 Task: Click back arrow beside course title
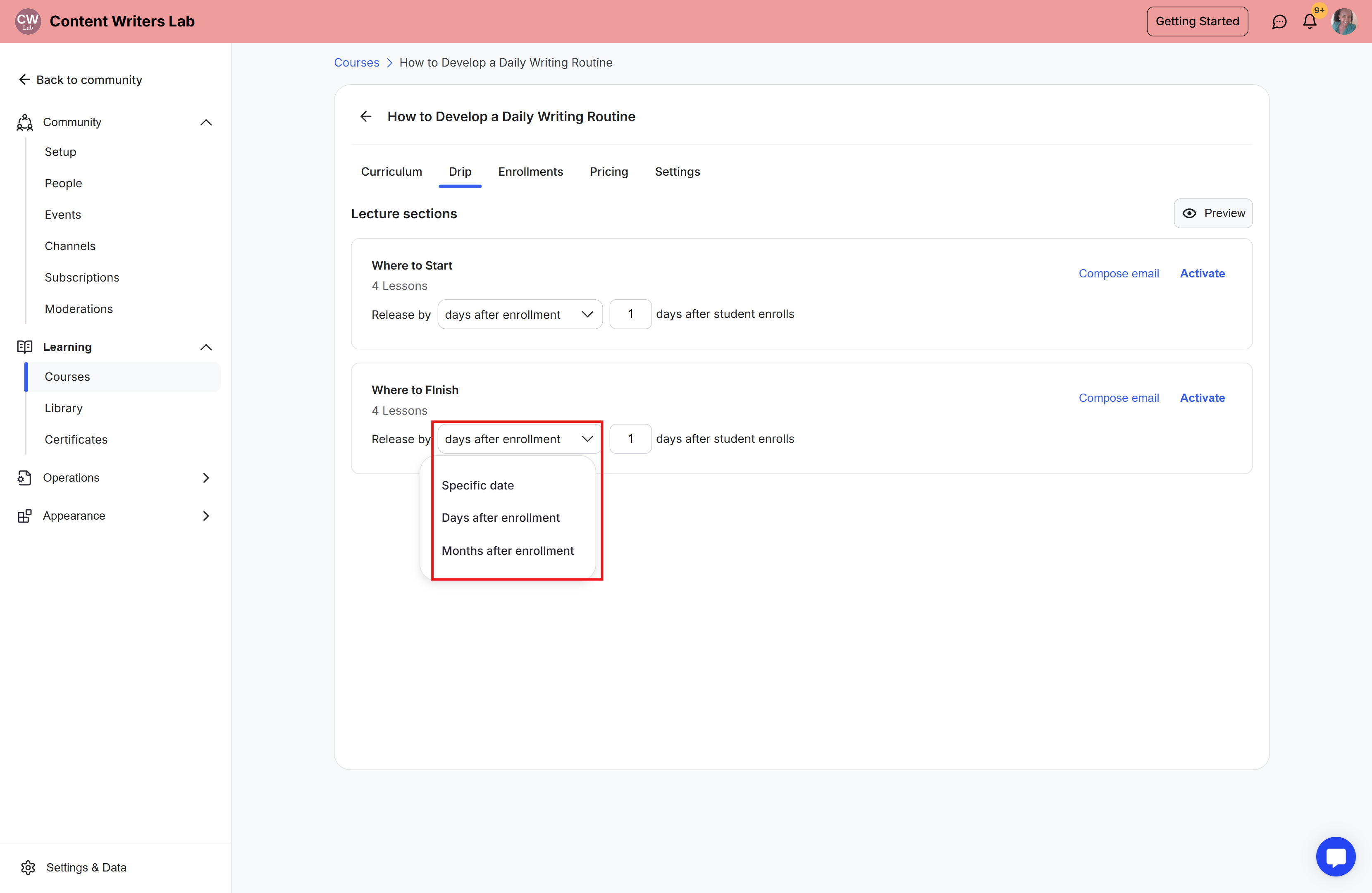[x=365, y=117]
